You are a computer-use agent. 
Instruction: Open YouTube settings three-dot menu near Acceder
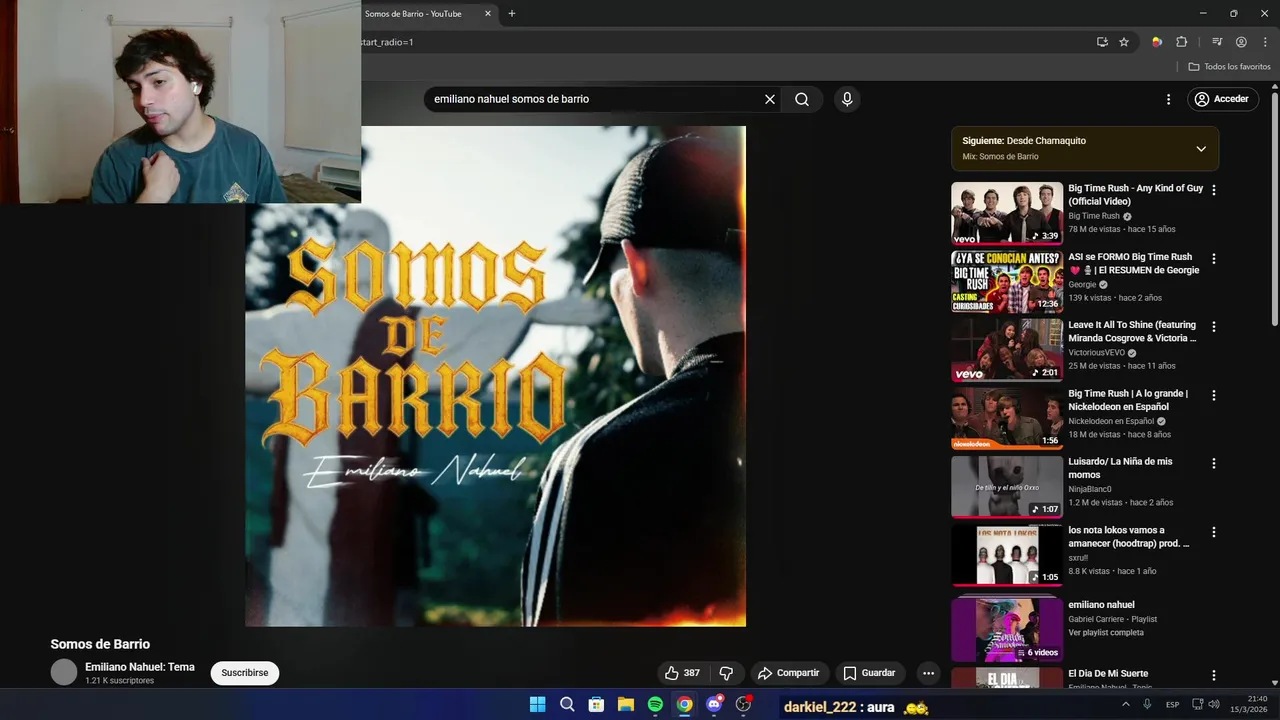1168,99
